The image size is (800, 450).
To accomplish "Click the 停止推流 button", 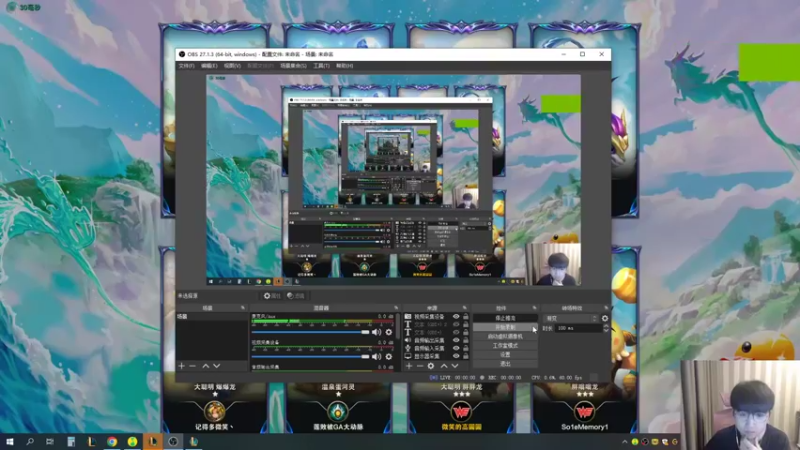I will coord(505,318).
